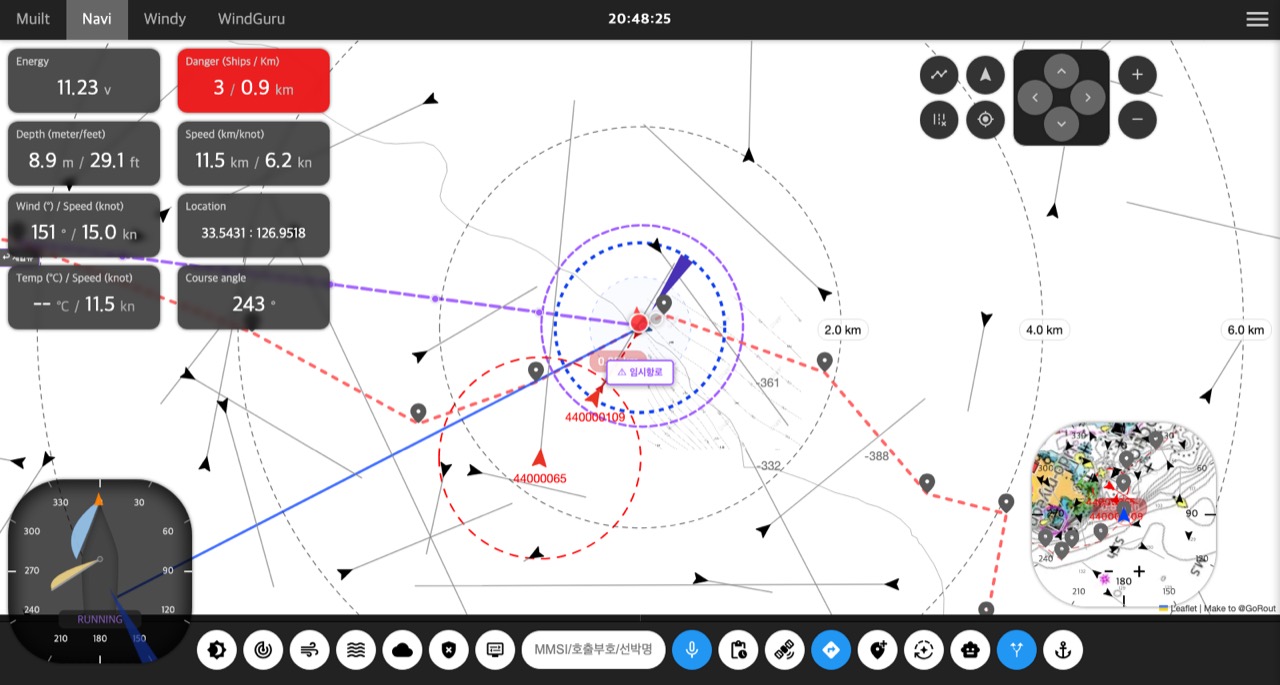
Task: Add a new location pin
Action: (x=878, y=650)
